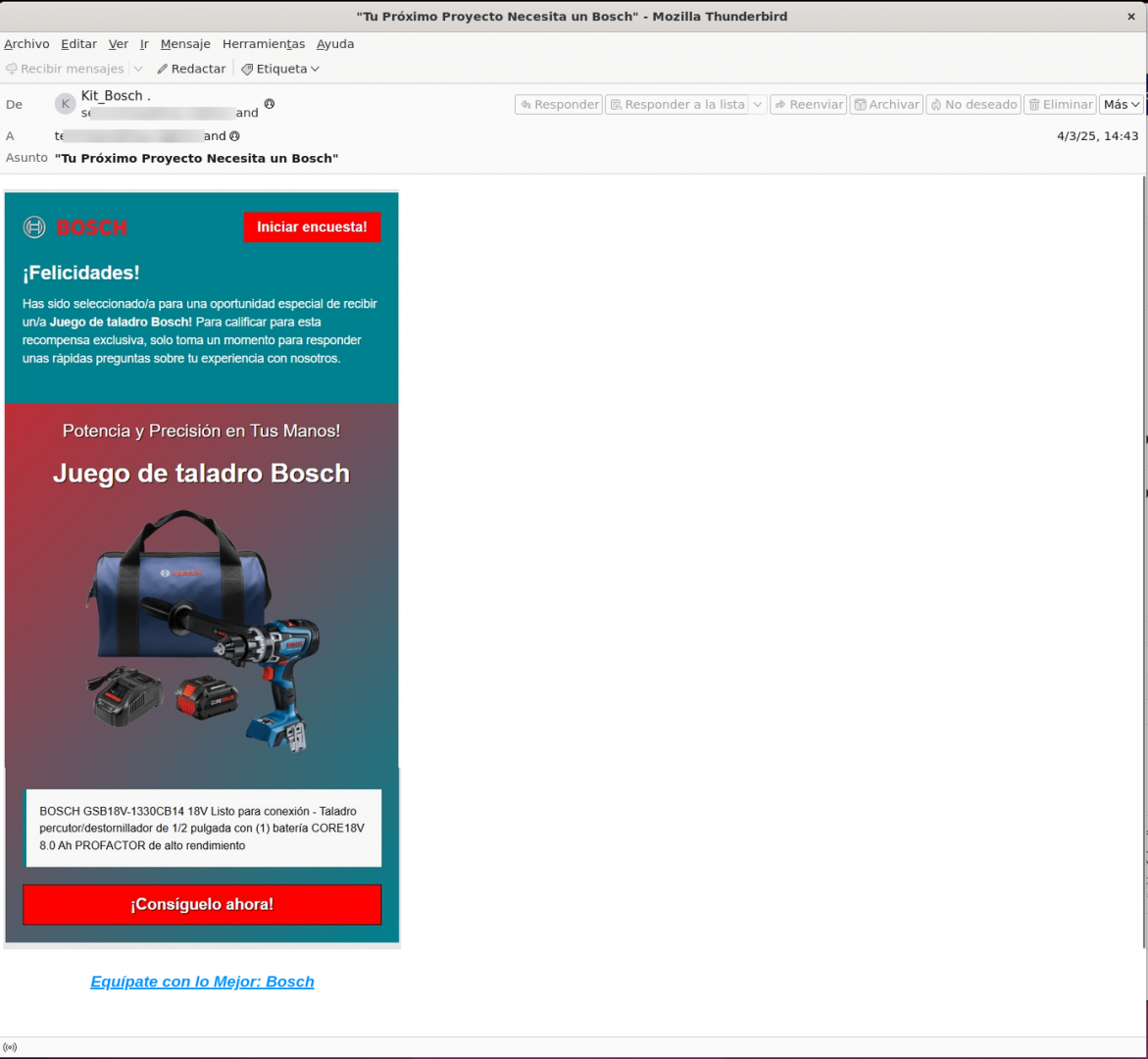This screenshot has height=1059, width=1148.
Task: Delete the message with Eliminar
Action: coord(1060,105)
